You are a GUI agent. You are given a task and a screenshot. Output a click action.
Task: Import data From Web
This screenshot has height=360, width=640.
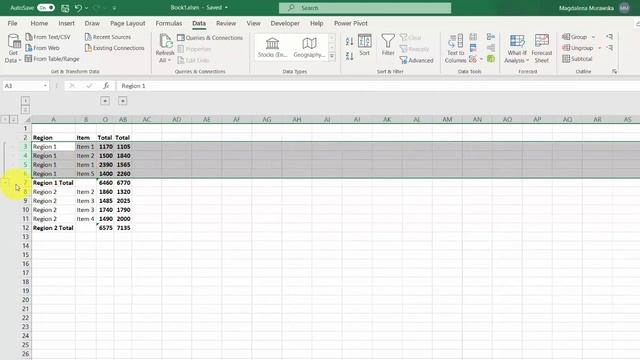pyautogui.click(x=42, y=48)
